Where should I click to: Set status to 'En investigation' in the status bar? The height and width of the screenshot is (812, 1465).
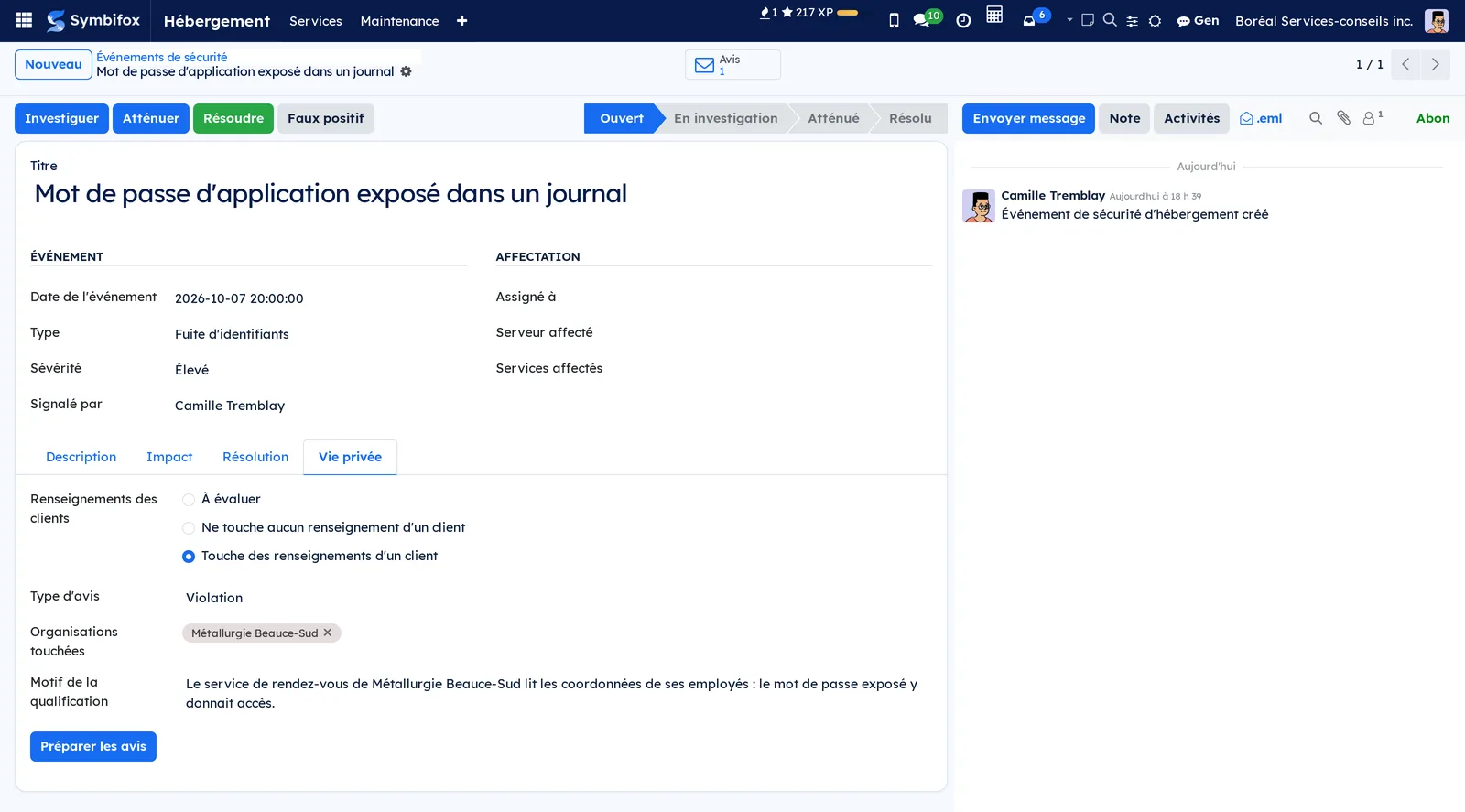pyautogui.click(x=726, y=118)
